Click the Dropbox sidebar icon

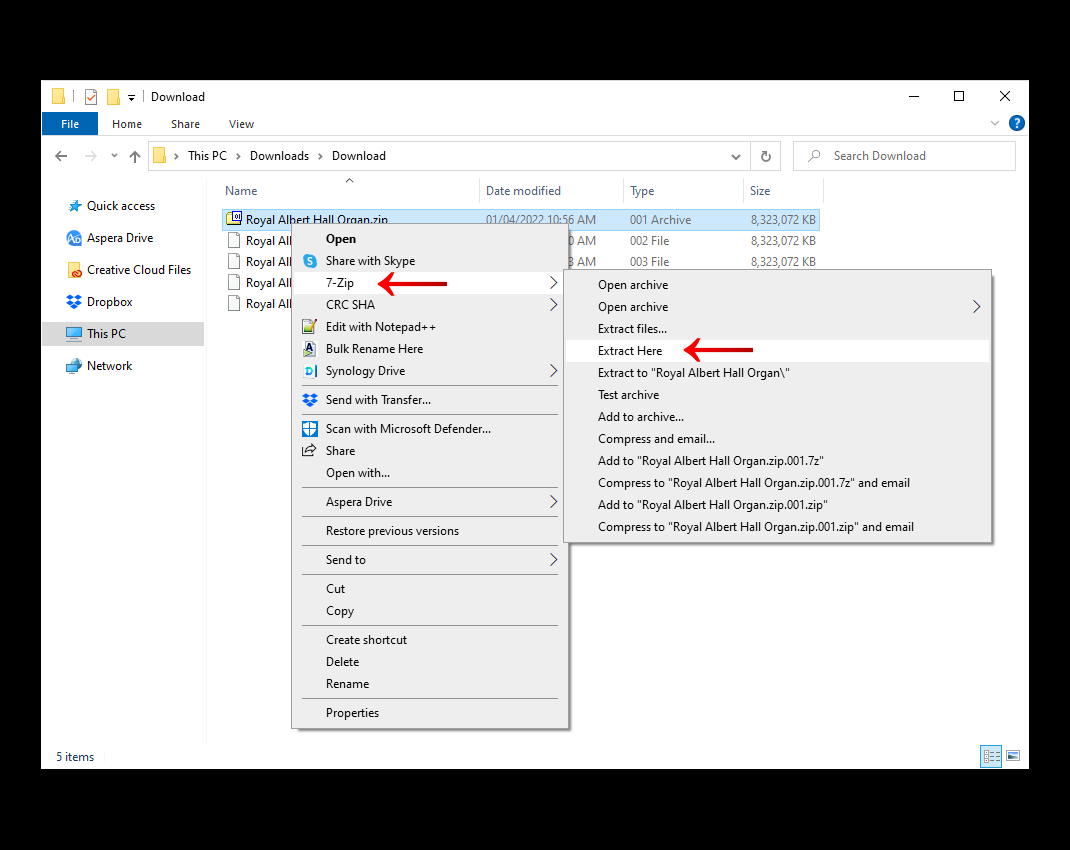coord(74,302)
